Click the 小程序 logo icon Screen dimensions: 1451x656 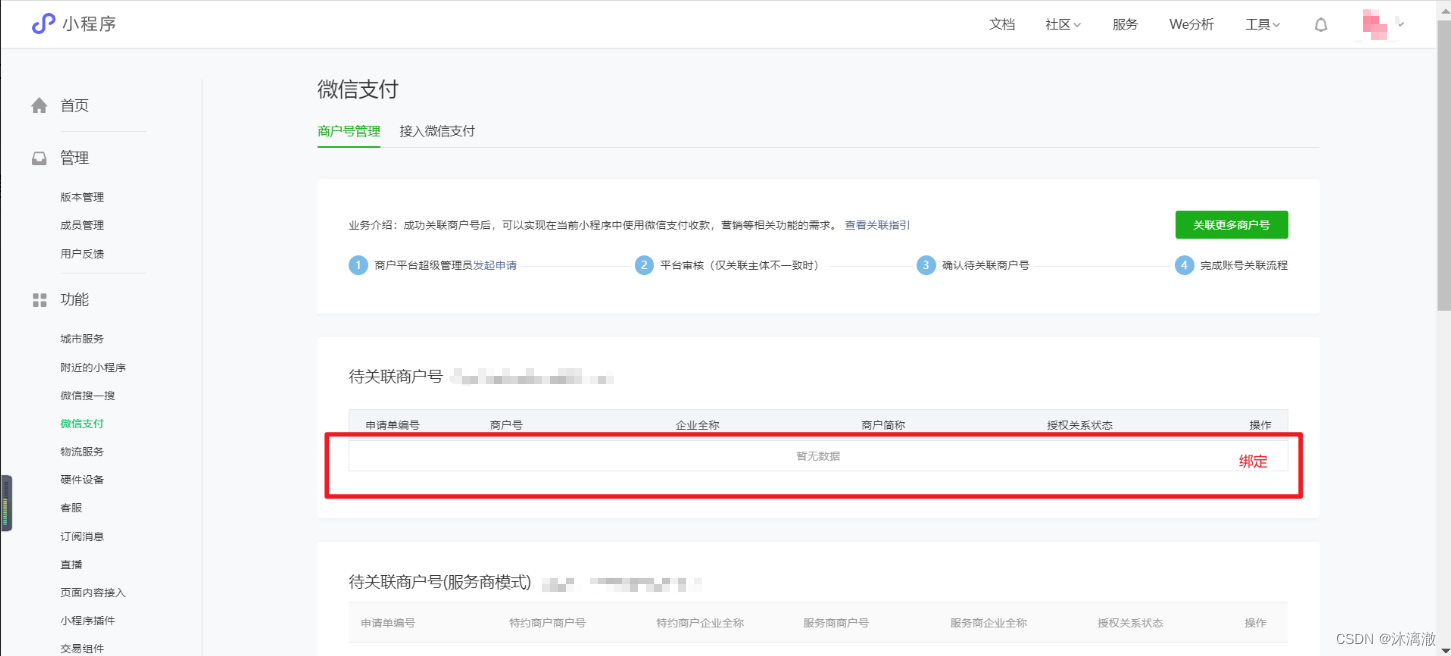[43, 24]
